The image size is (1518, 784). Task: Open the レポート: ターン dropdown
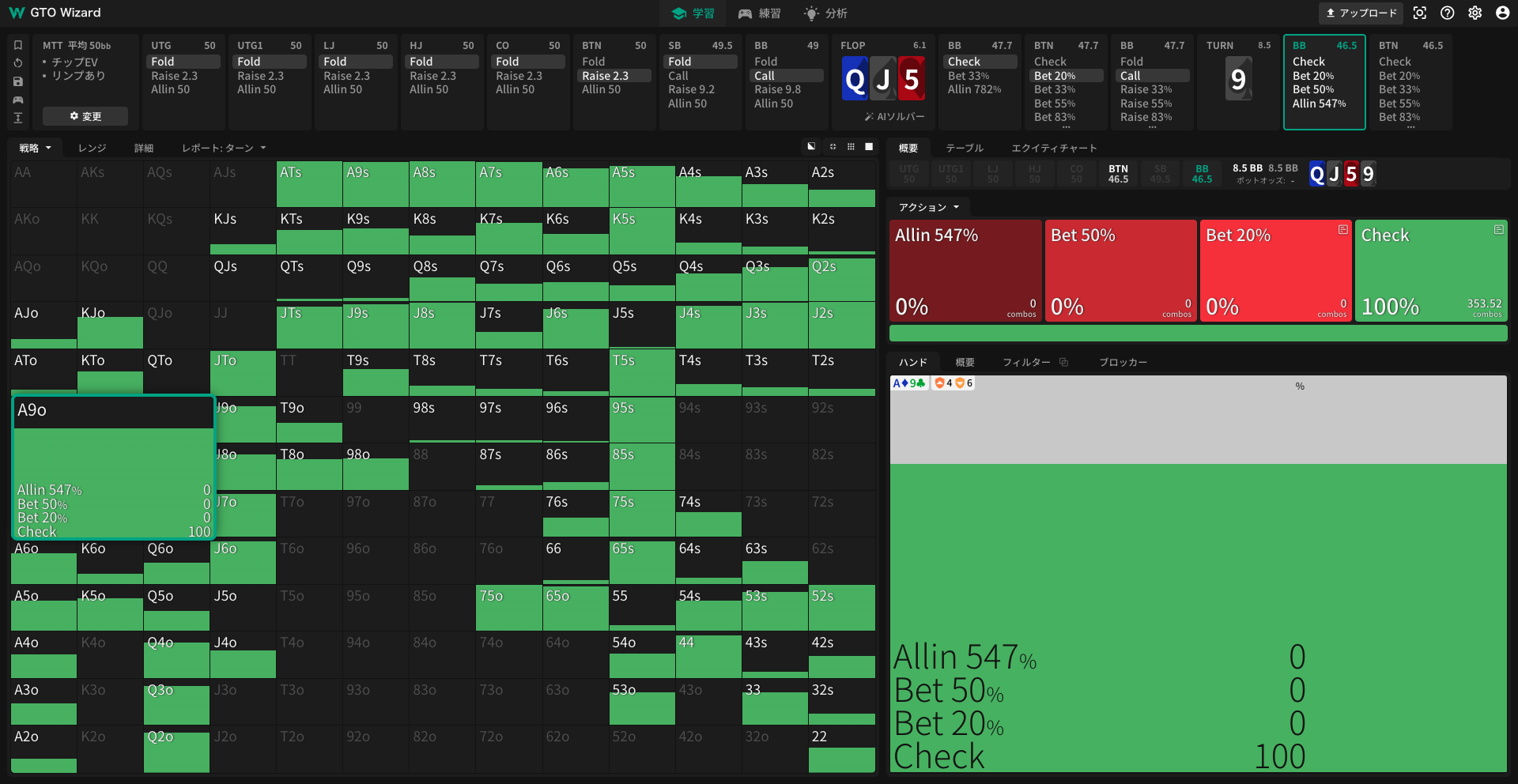224,148
